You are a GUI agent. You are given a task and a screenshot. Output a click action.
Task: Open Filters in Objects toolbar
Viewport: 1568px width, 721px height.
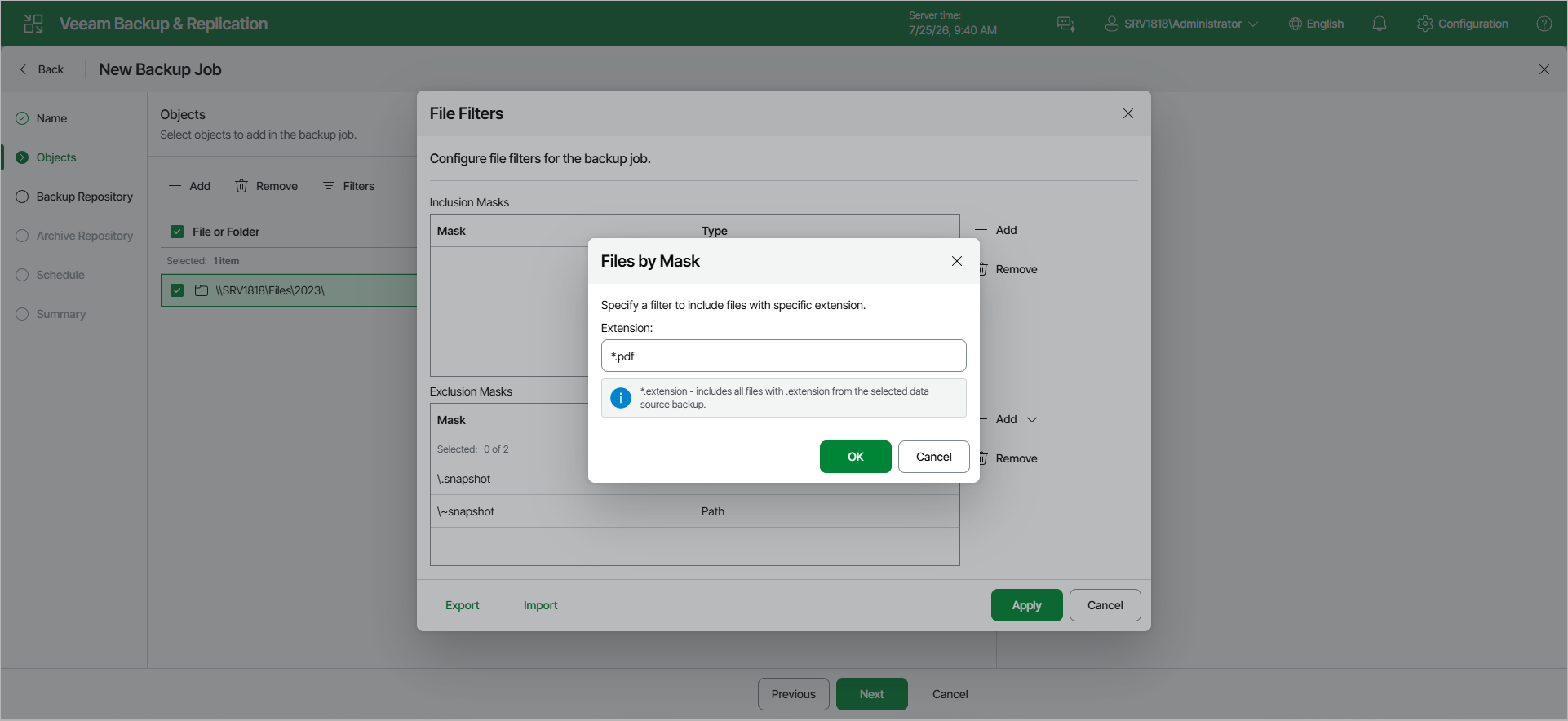coord(349,186)
